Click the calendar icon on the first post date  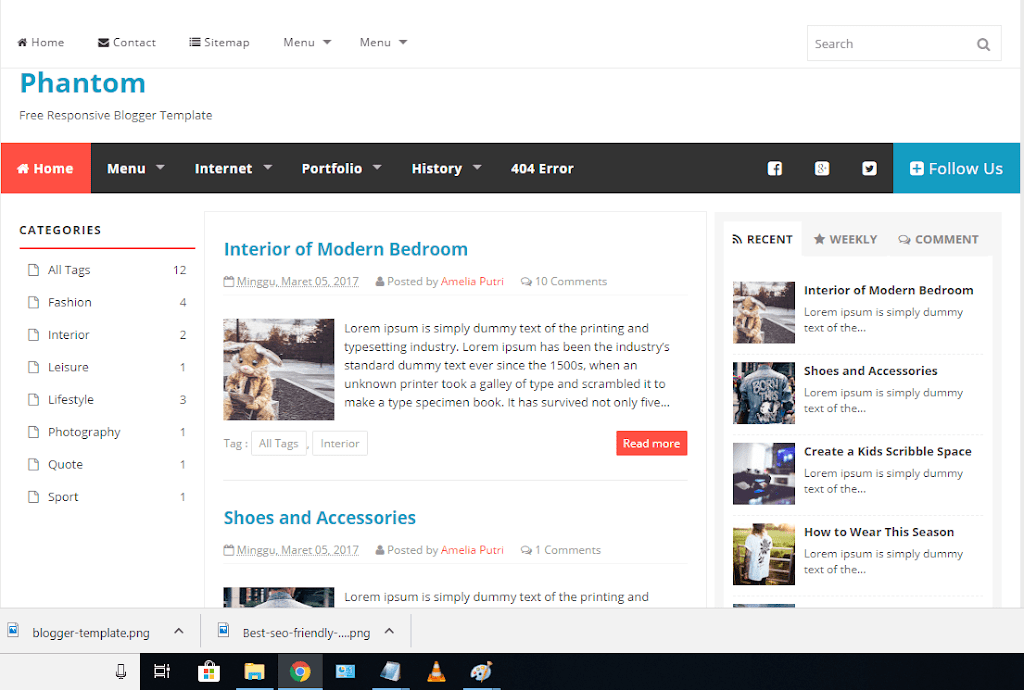pos(228,281)
